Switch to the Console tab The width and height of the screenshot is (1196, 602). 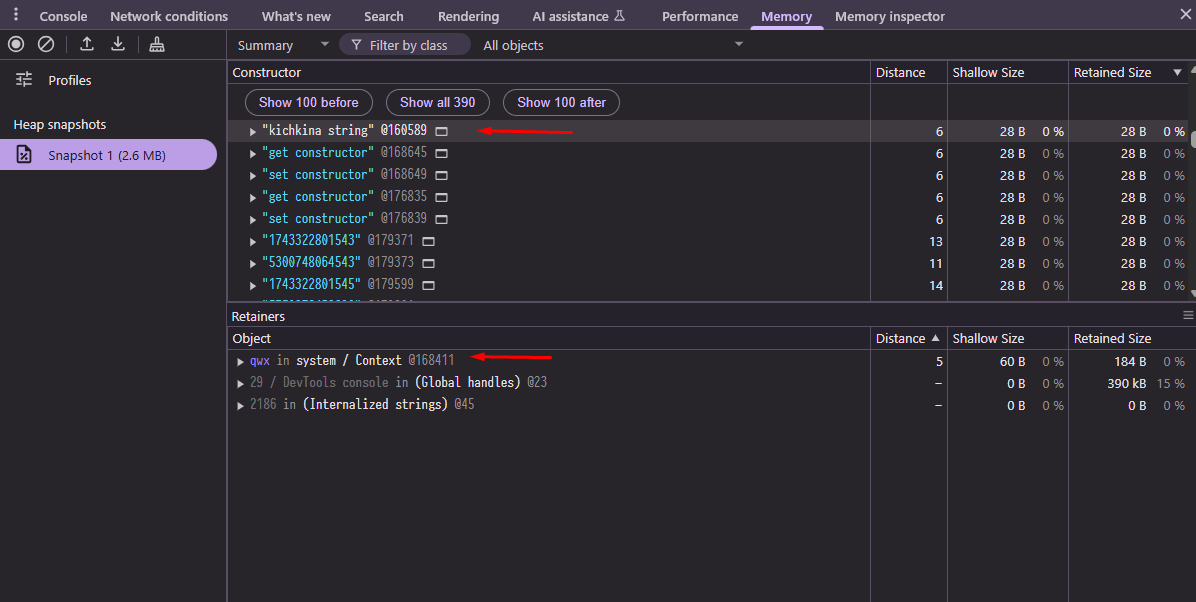(63, 16)
